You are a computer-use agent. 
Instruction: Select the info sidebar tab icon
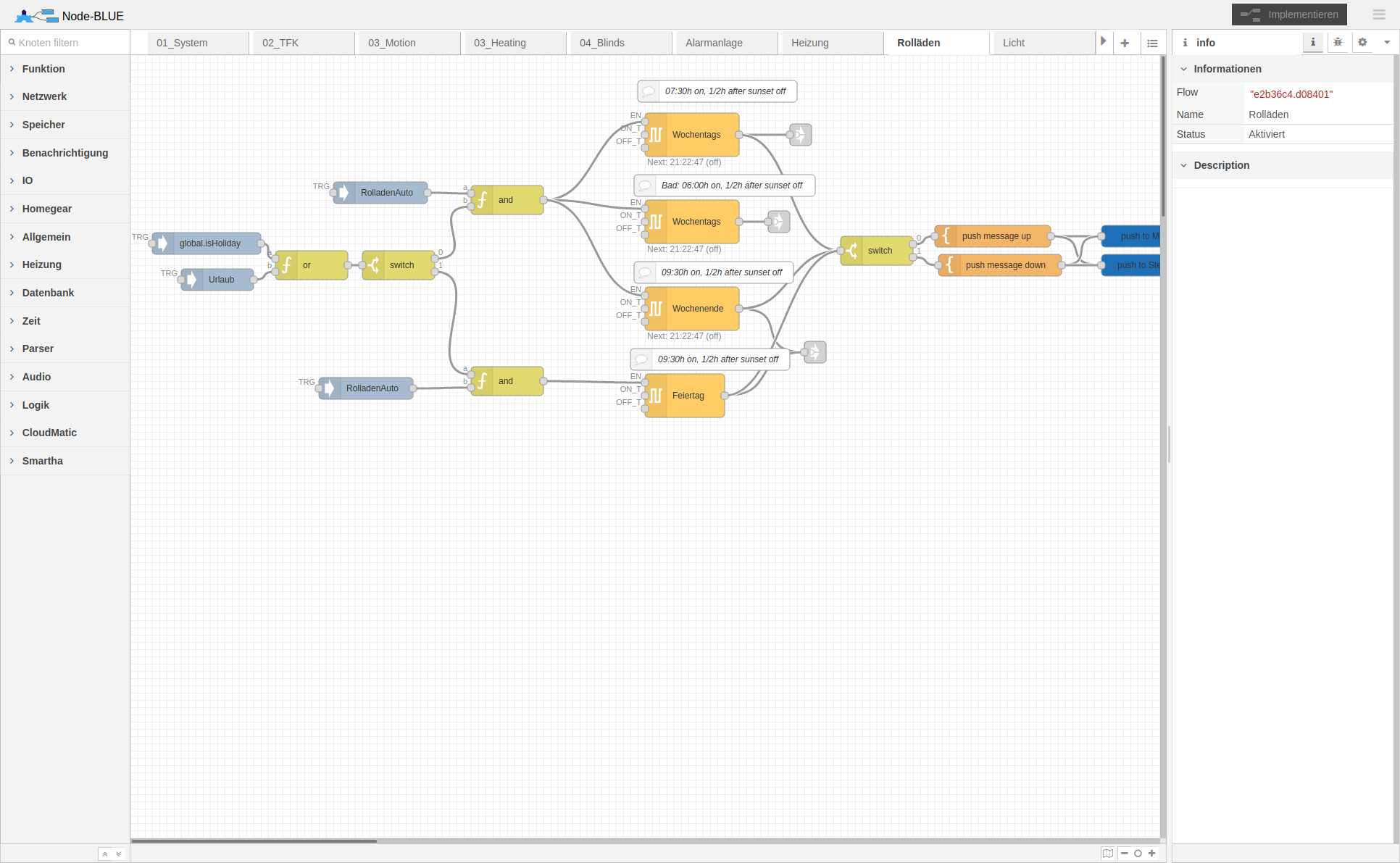pyautogui.click(x=1312, y=42)
